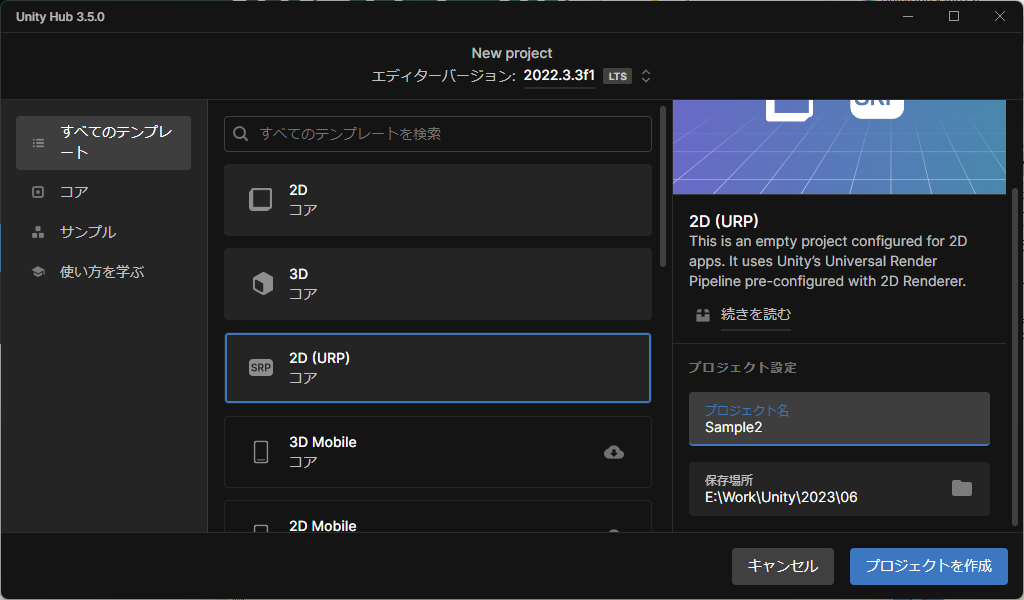This screenshot has width=1024, height=600.
Task: Click the 3D Mobile phone icon
Action: pyautogui.click(x=261, y=452)
